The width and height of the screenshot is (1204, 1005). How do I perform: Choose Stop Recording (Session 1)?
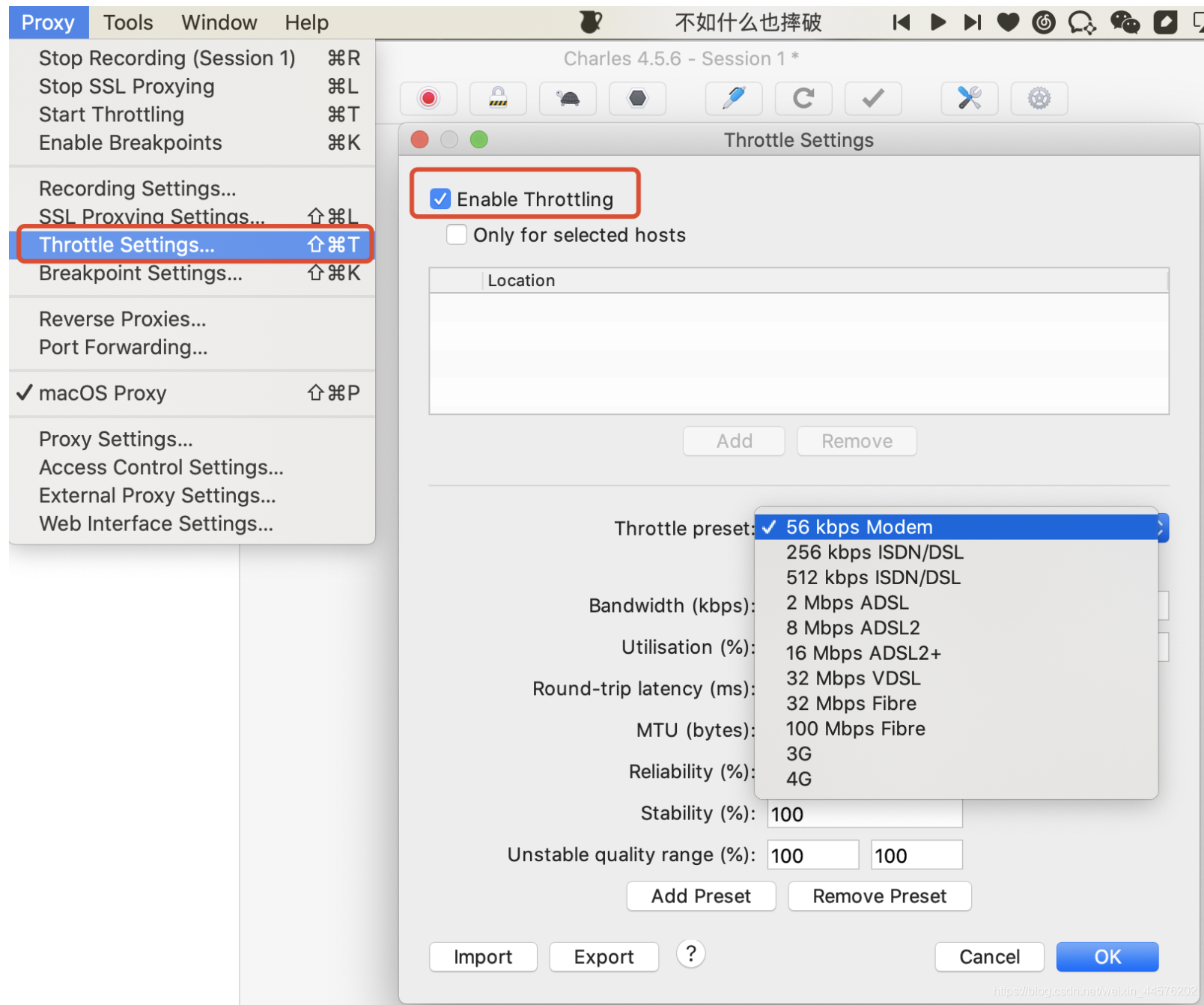192,58
